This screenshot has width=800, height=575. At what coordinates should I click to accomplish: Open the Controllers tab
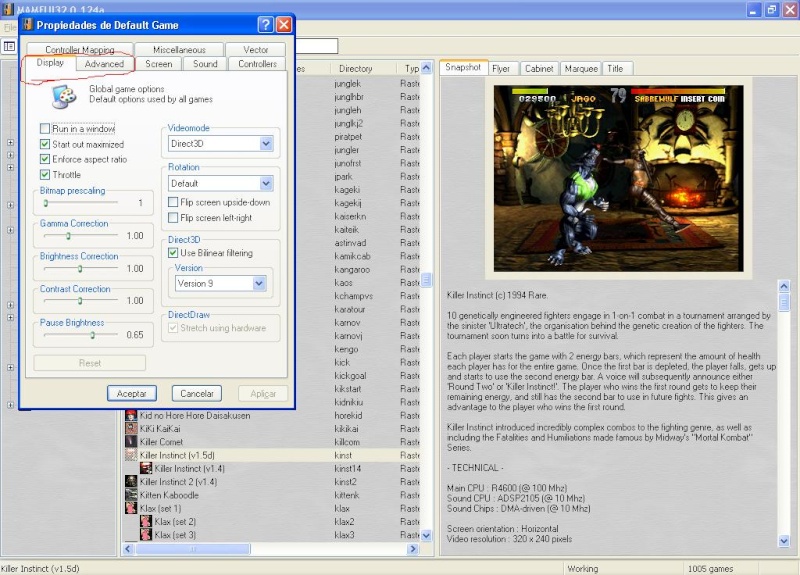coord(257,64)
